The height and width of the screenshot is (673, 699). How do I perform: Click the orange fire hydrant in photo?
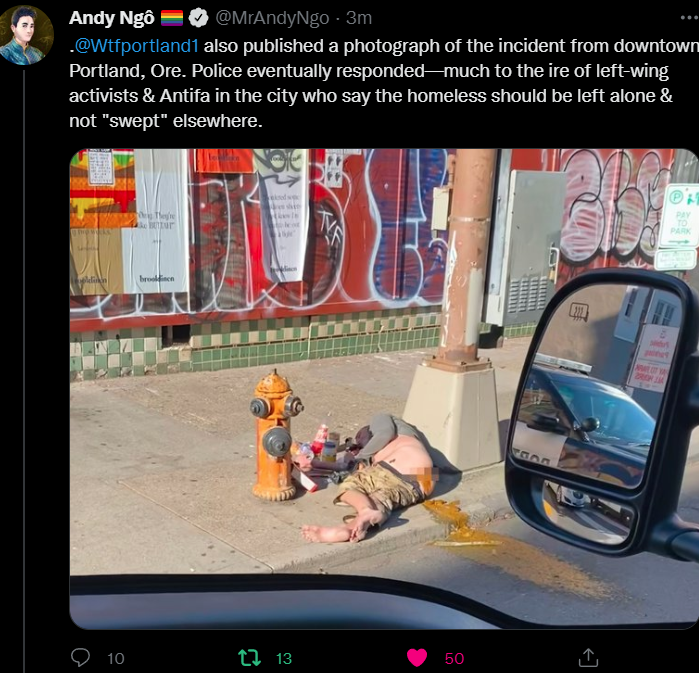276,435
